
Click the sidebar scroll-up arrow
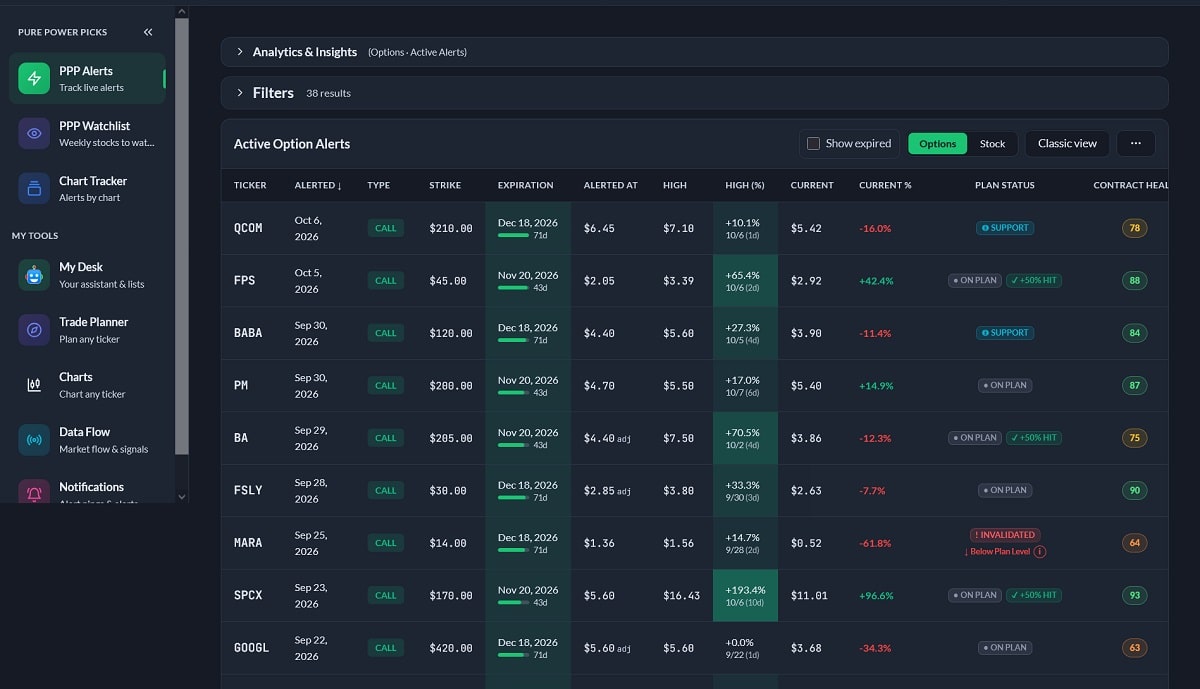tap(181, 11)
